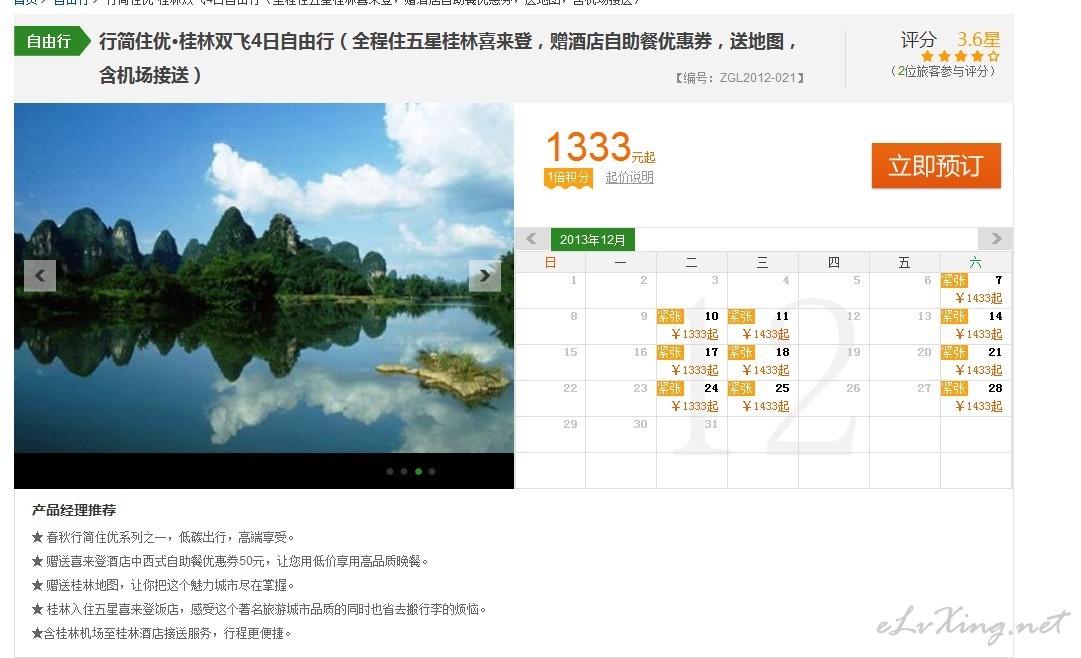The width and height of the screenshot is (1081, 658).
Task: Pick December 24 departure date
Action: pos(691,398)
